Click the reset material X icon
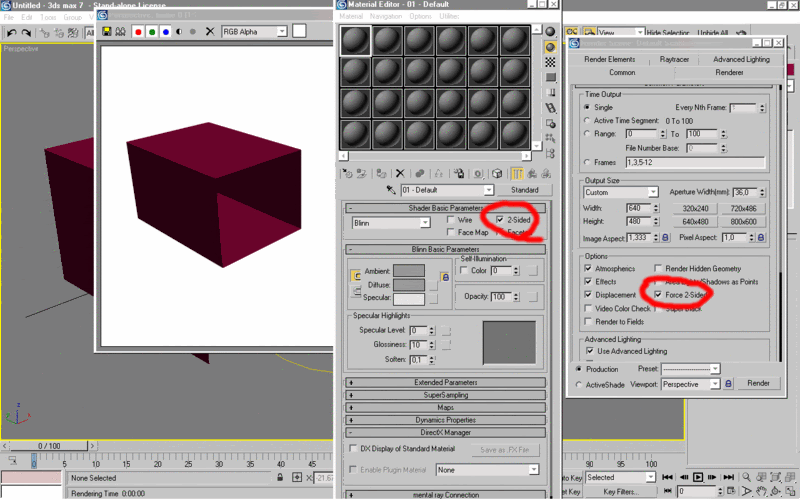This screenshot has width=800, height=500. 400,174
